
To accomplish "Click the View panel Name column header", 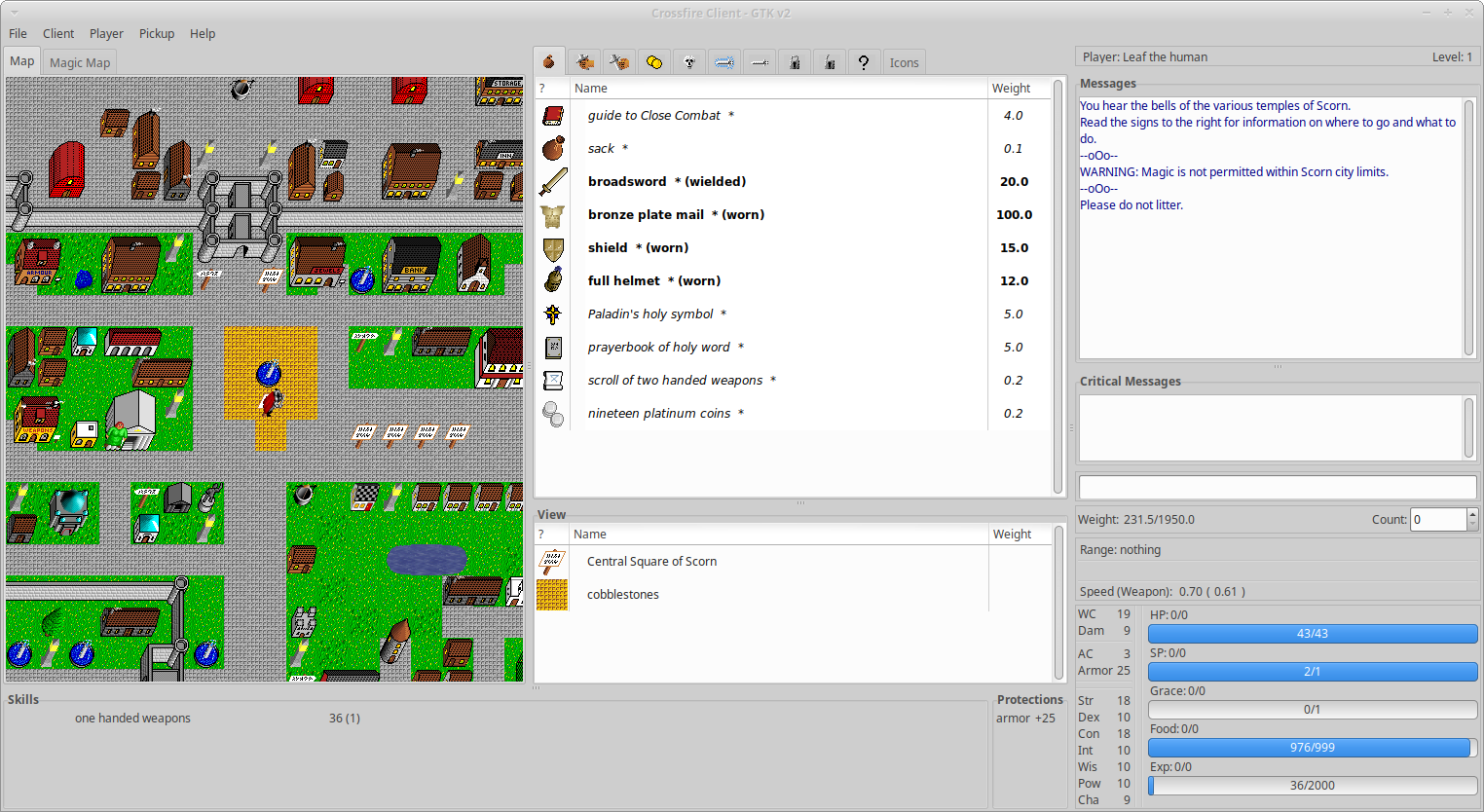I will (x=778, y=534).
